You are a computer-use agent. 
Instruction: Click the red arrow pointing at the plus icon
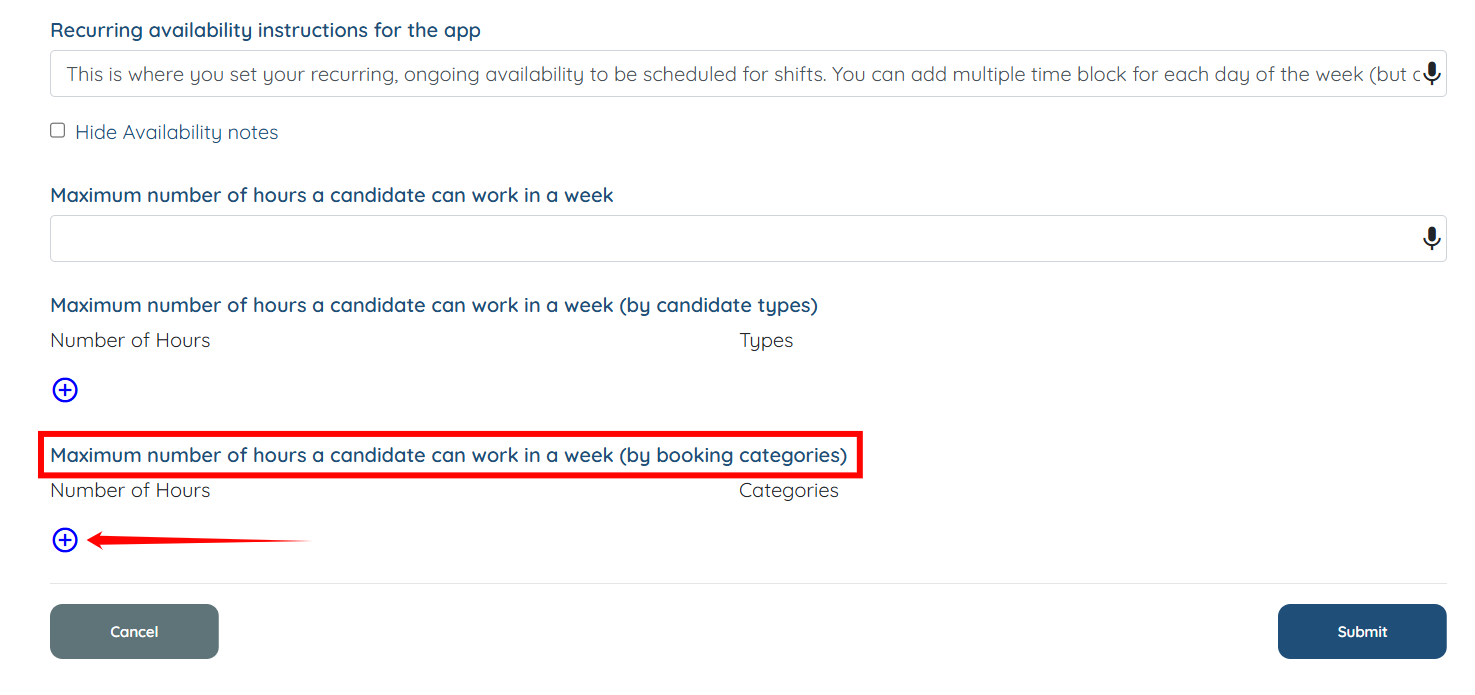coord(200,541)
